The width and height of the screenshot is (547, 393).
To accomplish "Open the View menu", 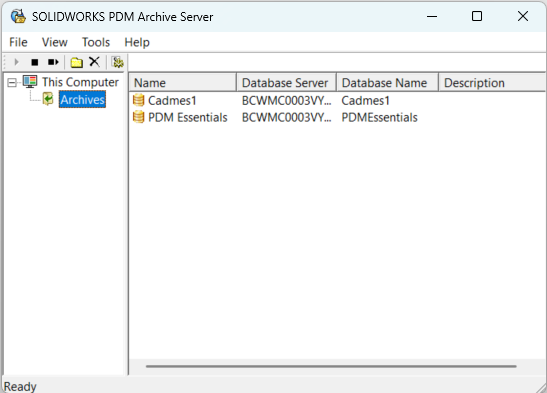I will coord(55,42).
